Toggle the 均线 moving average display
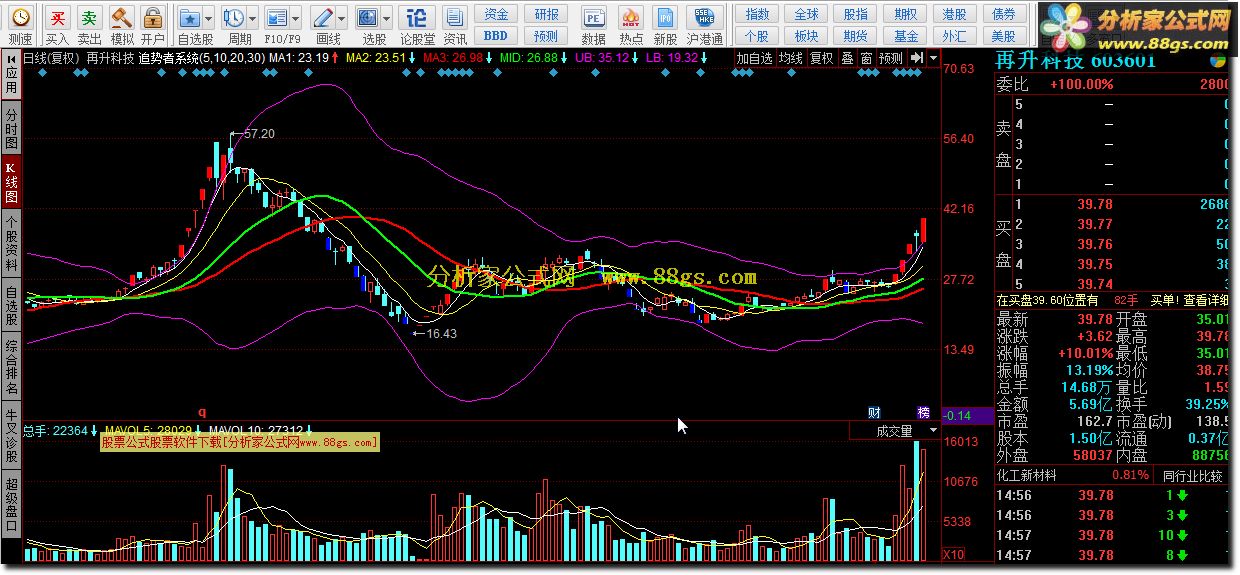Screen dimensions: 1240x575 click(x=791, y=58)
